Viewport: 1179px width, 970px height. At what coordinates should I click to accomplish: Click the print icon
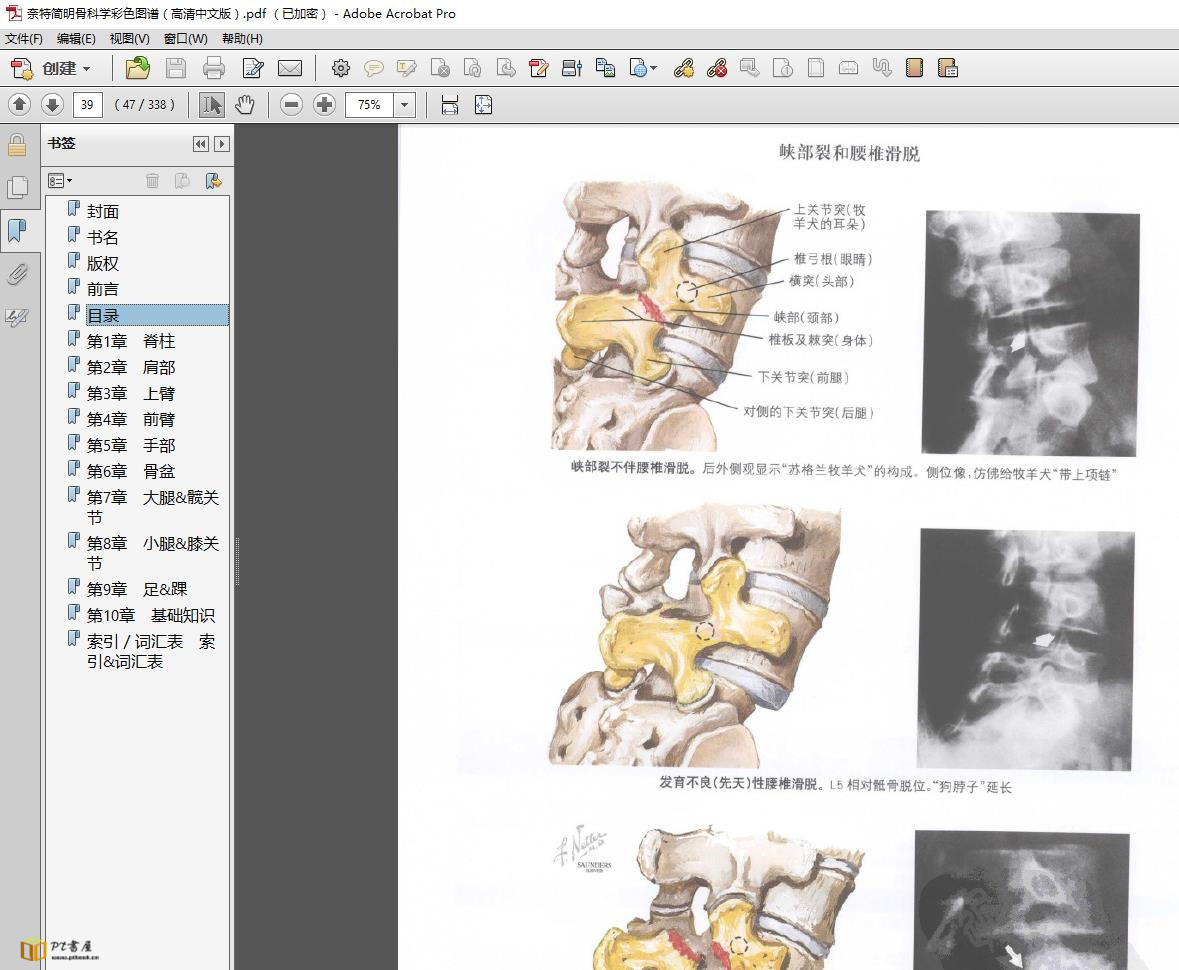(214, 68)
